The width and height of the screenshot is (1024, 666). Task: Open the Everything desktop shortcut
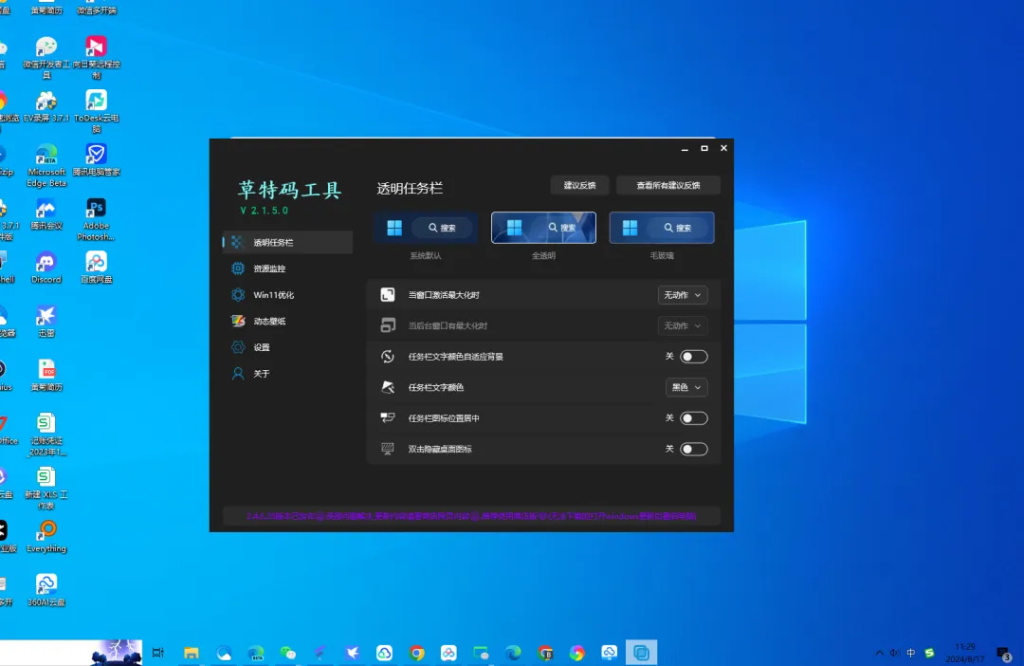click(x=46, y=536)
